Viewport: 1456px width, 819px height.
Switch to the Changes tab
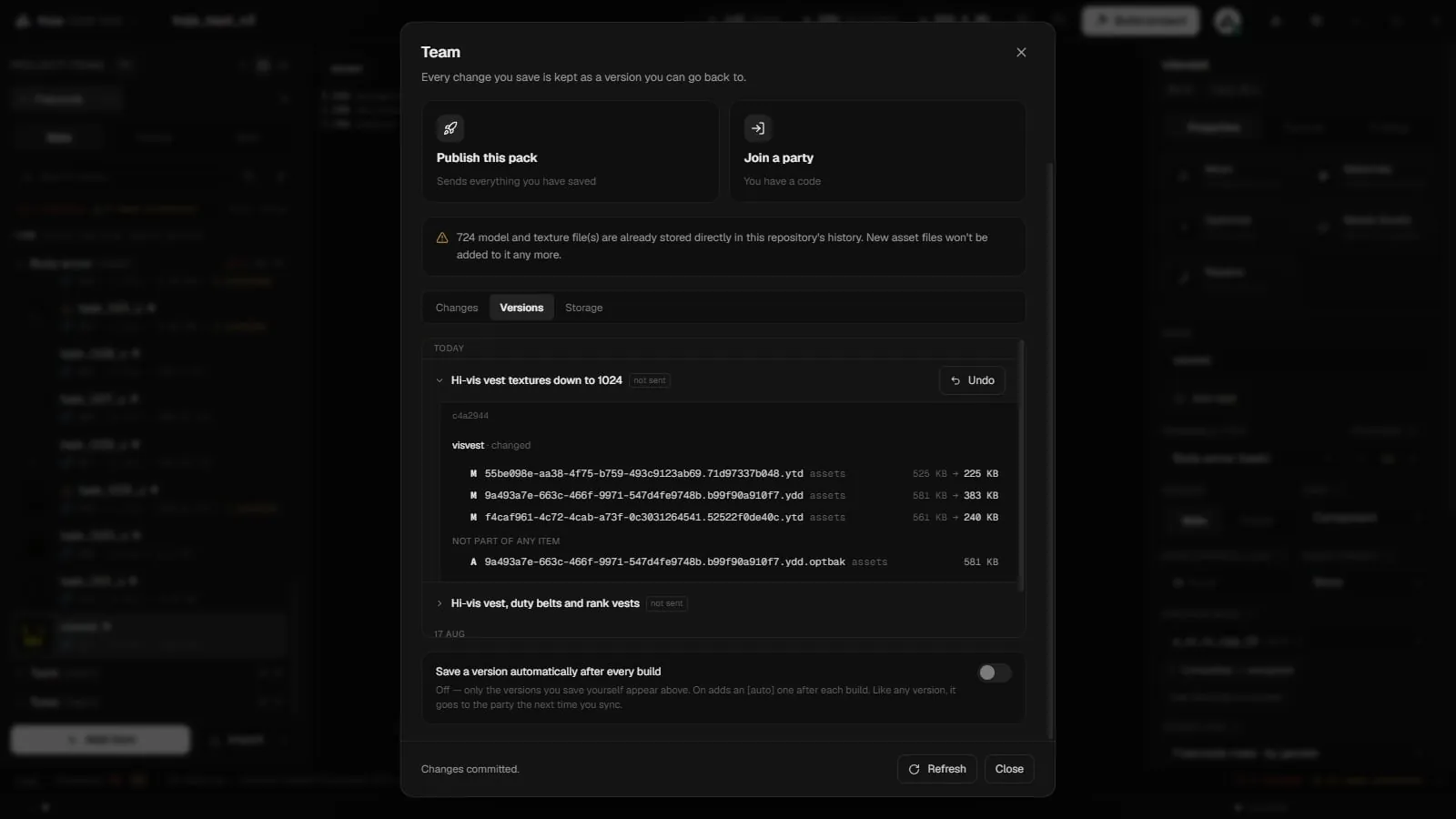(x=457, y=308)
